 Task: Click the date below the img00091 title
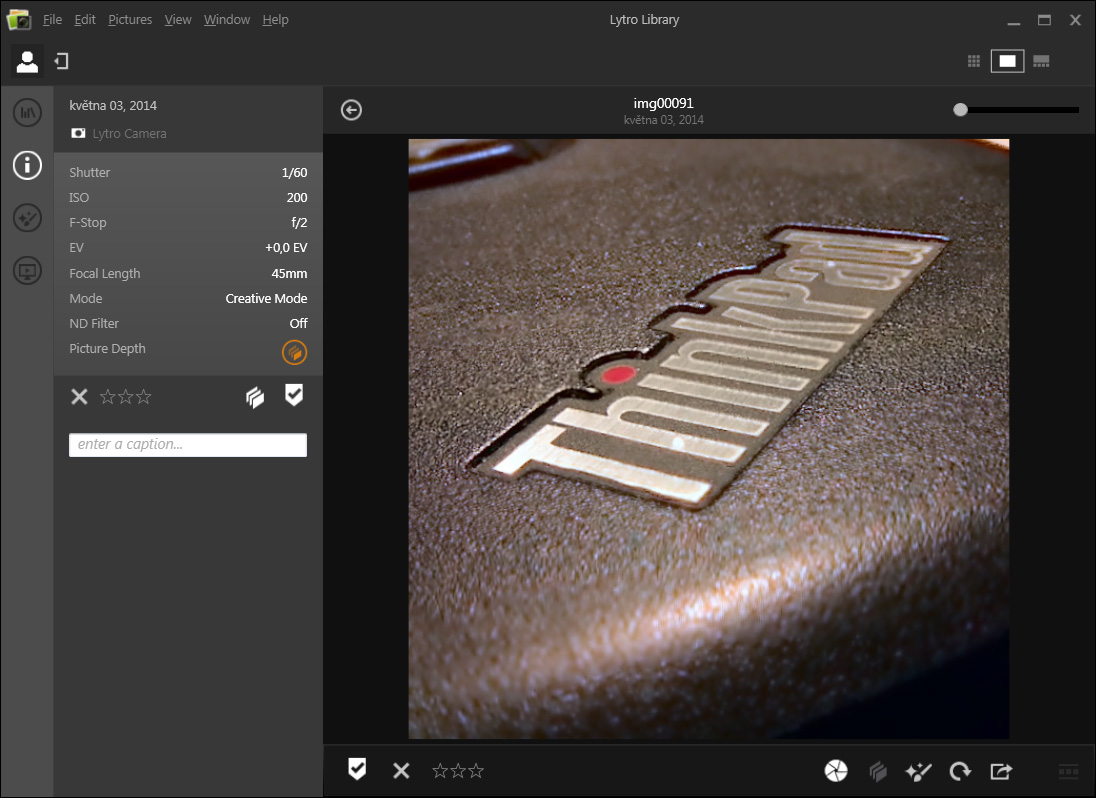(x=663, y=120)
